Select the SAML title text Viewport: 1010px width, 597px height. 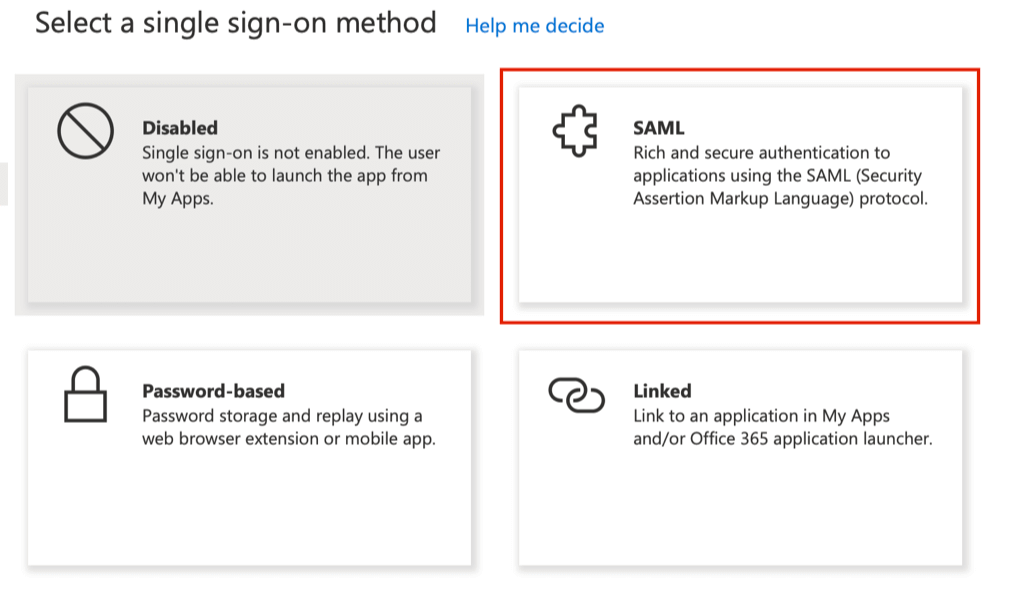click(x=658, y=128)
